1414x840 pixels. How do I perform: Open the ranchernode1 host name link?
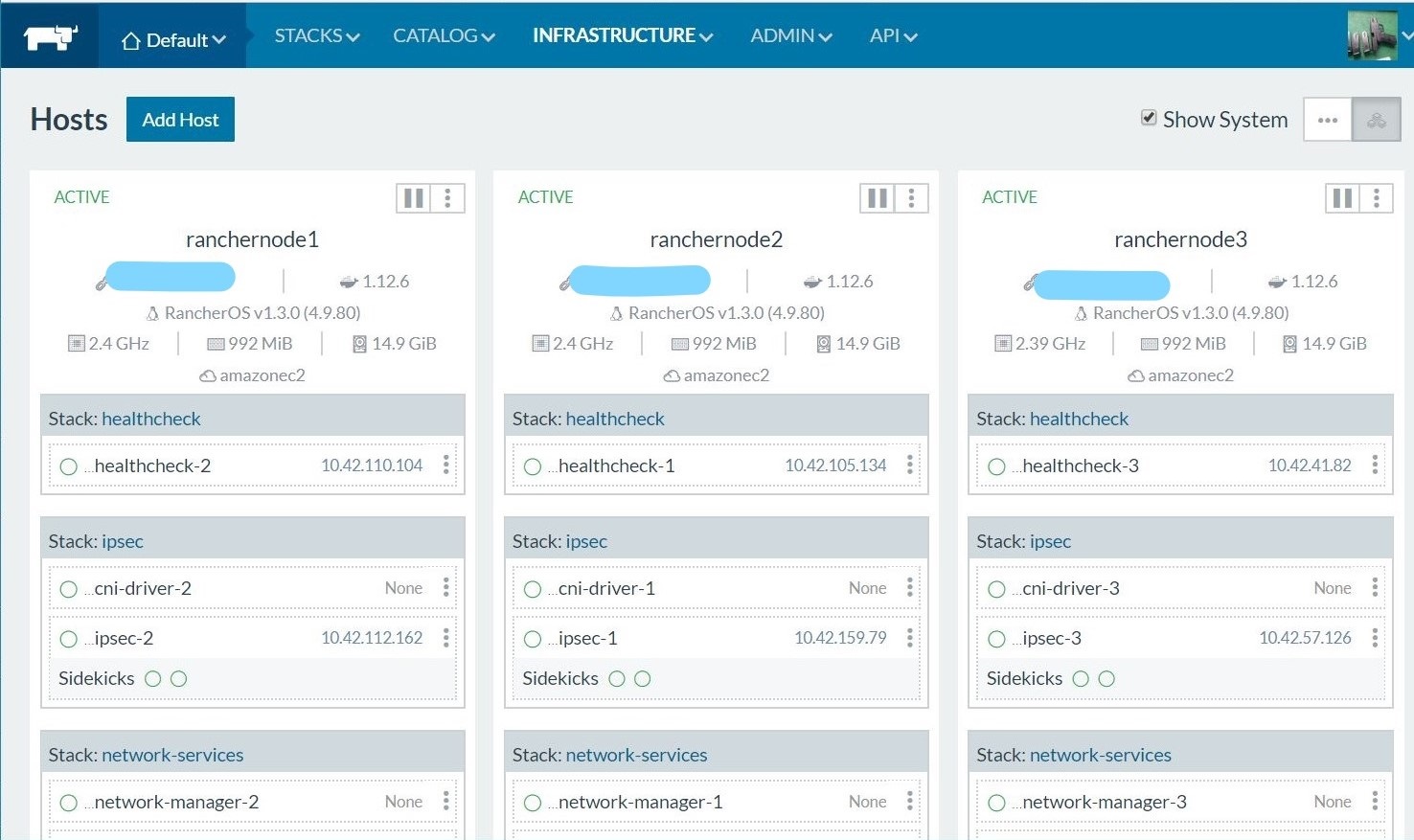pos(252,239)
